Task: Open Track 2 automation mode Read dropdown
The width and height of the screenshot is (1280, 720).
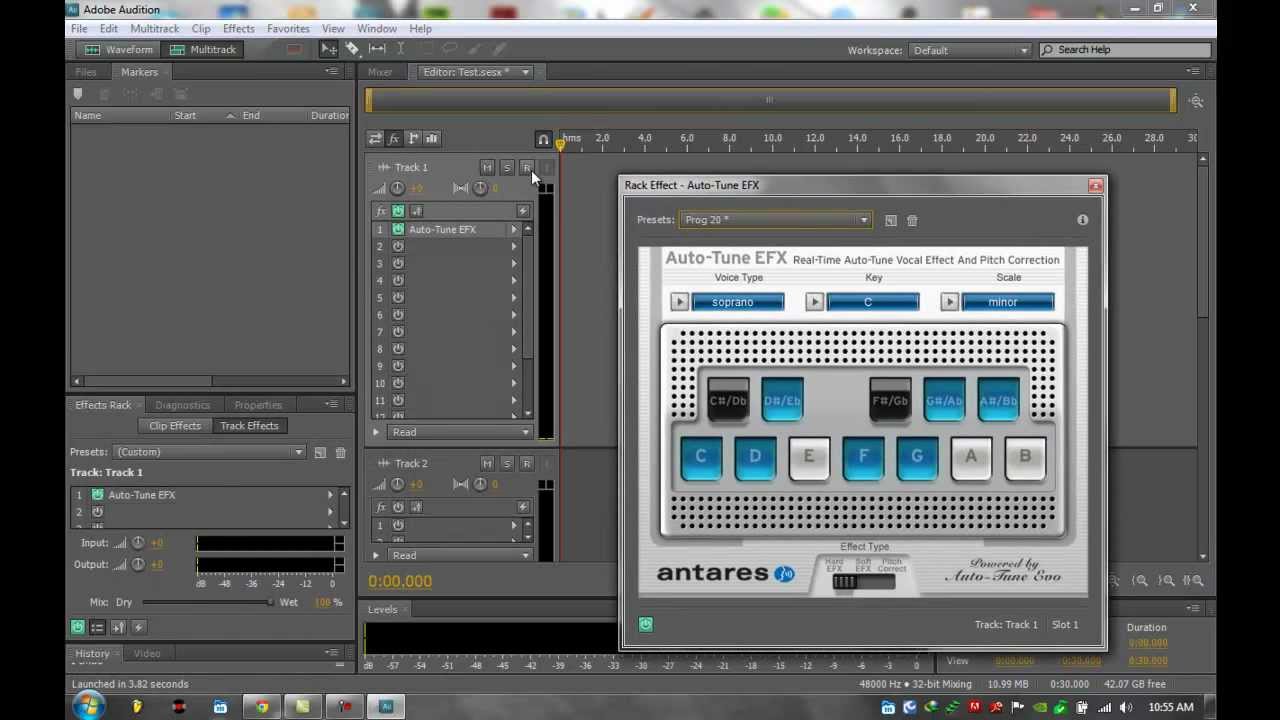Action: 461,555
